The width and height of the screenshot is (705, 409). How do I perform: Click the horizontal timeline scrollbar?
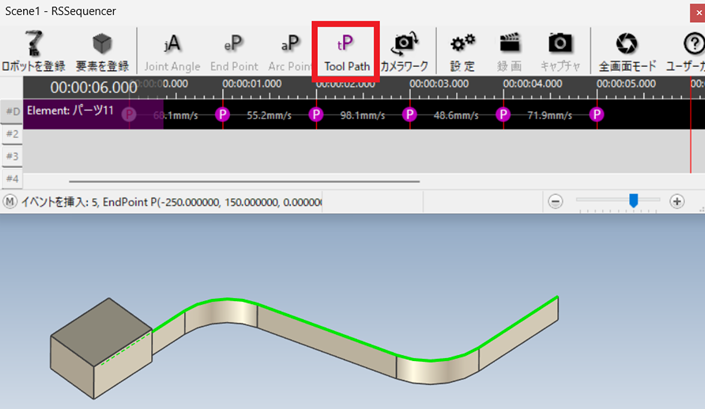tap(244, 182)
